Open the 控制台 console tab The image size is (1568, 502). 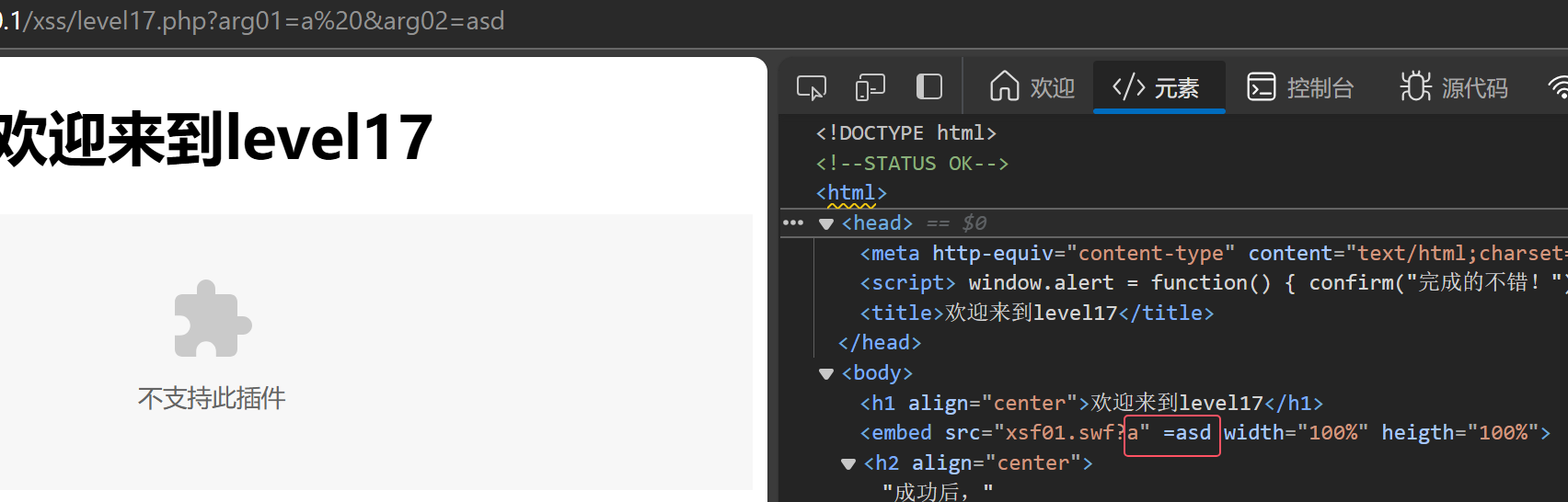1300,87
